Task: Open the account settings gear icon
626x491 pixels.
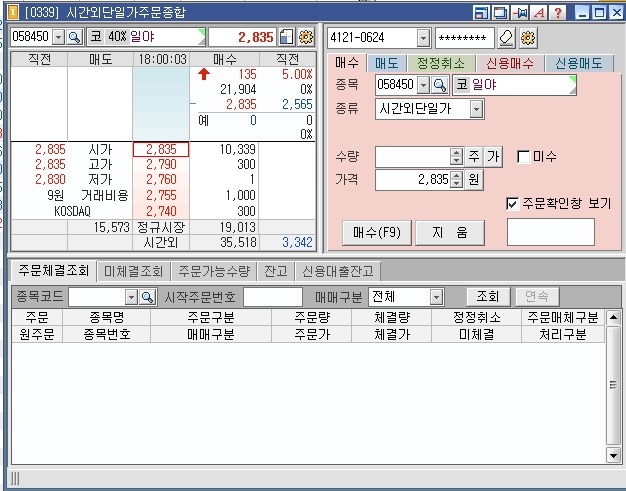Action: pos(528,38)
